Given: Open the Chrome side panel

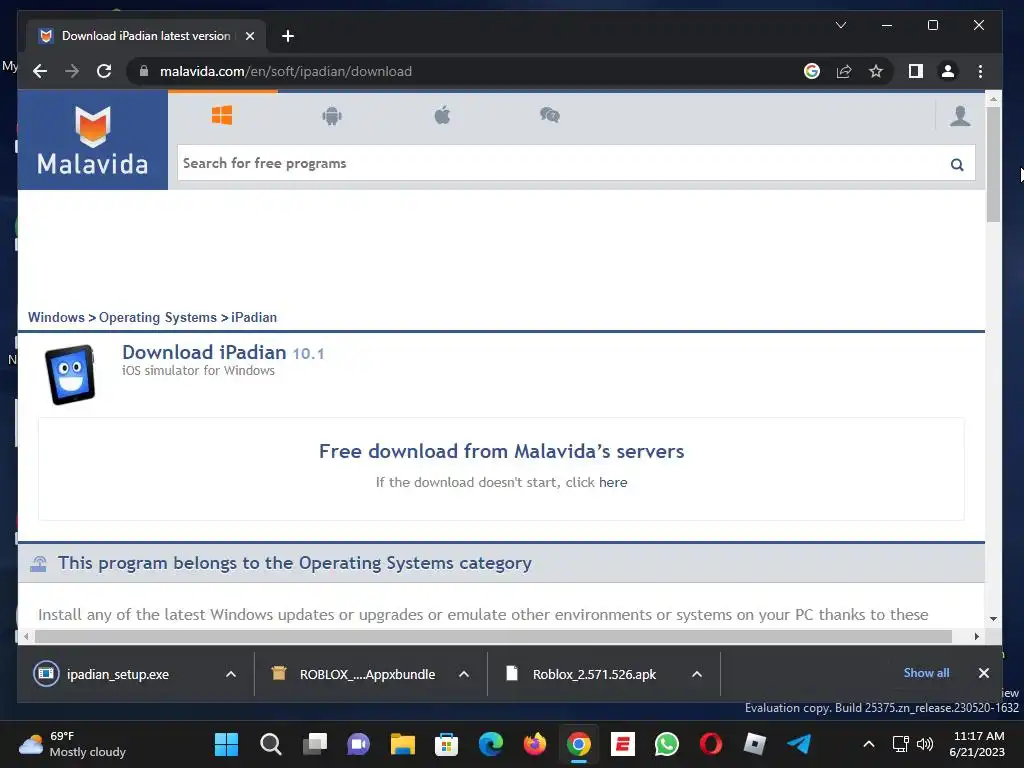Looking at the screenshot, I should [916, 71].
